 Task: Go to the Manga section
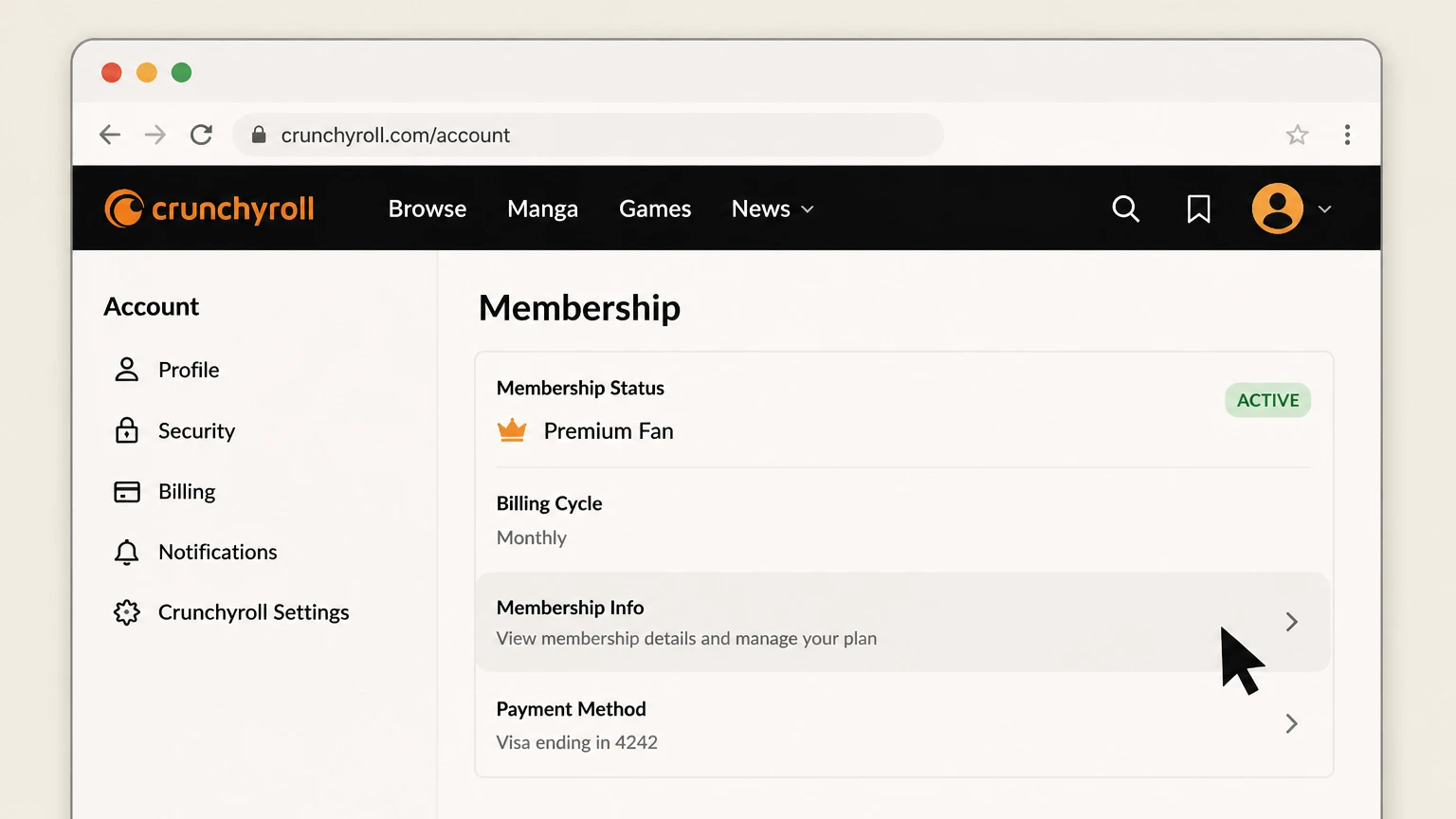click(x=542, y=209)
